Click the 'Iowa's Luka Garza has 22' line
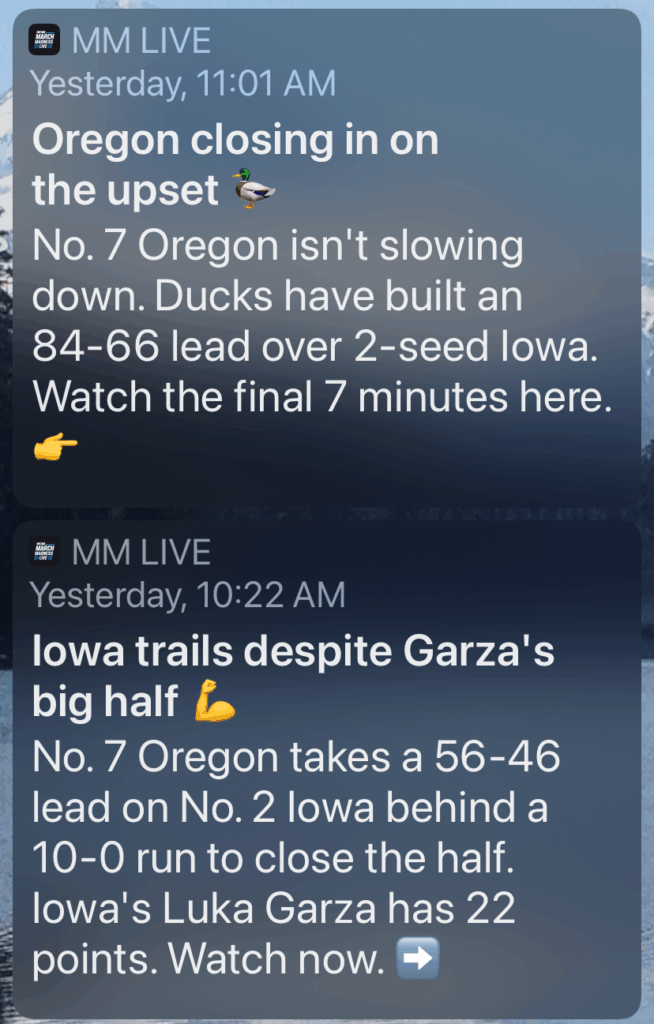Image resolution: width=654 pixels, height=1024 pixels. (x=273, y=909)
